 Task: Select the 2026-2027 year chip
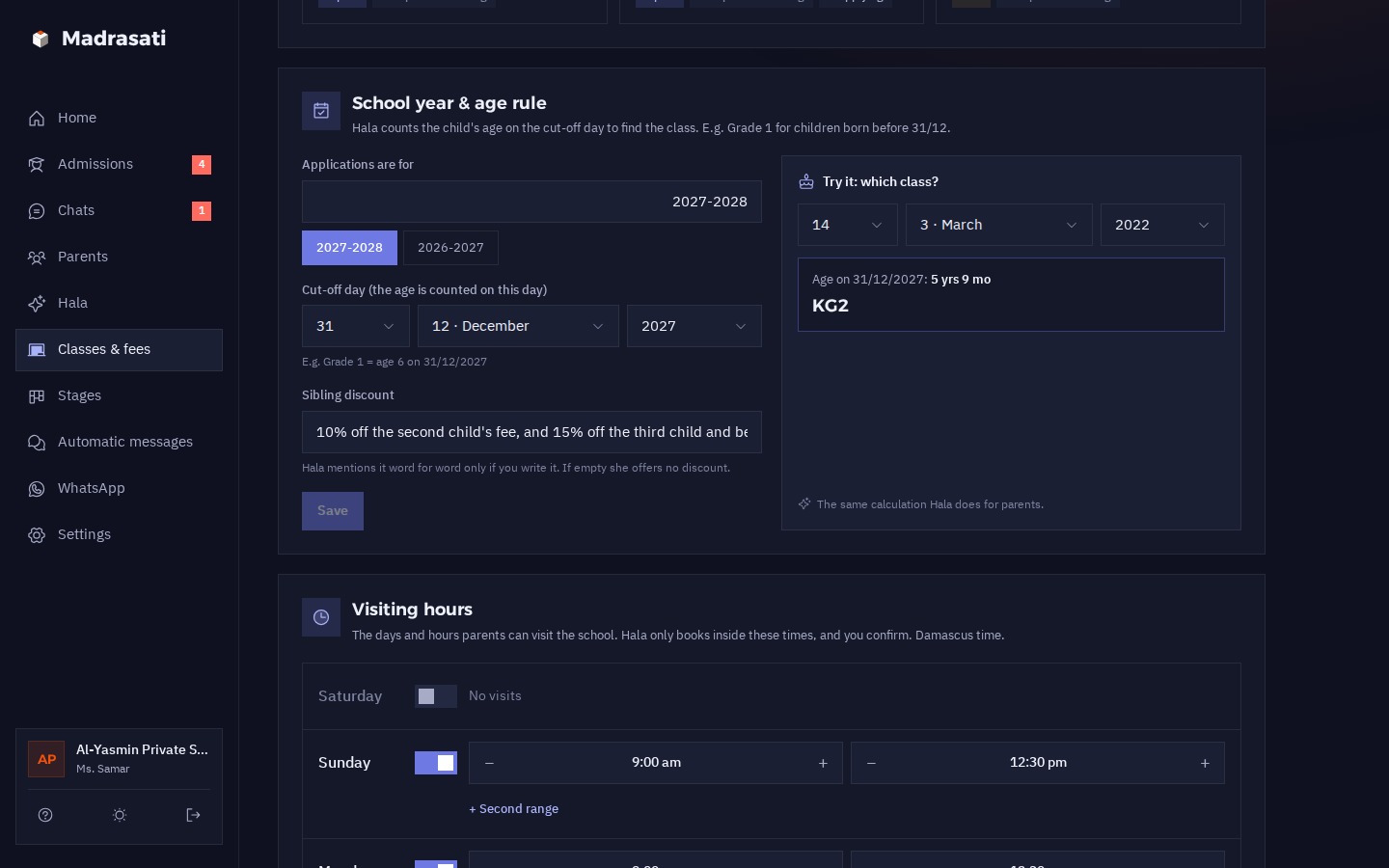tap(450, 248)
